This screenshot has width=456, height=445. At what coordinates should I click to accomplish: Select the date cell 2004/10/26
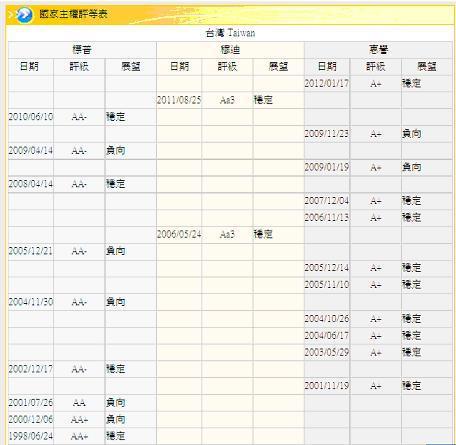[327, 319]
